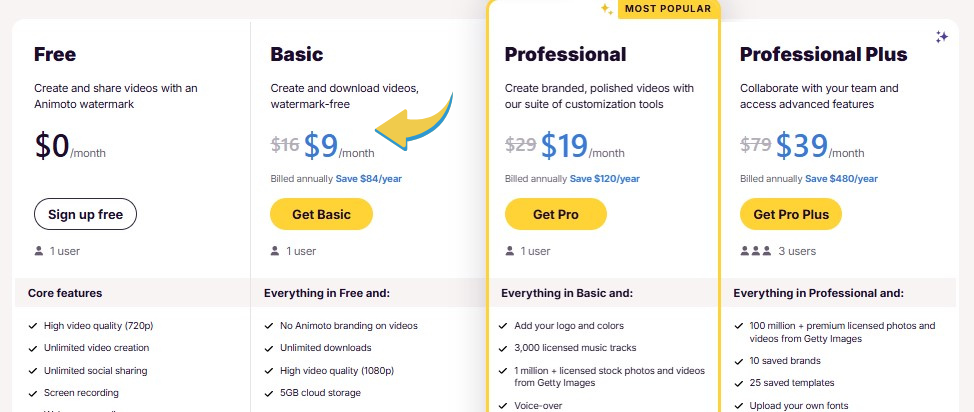Screen dimensions: 974x412
Task: Click the checkmark beside Screen recording
Action: [x=33, y=393]
